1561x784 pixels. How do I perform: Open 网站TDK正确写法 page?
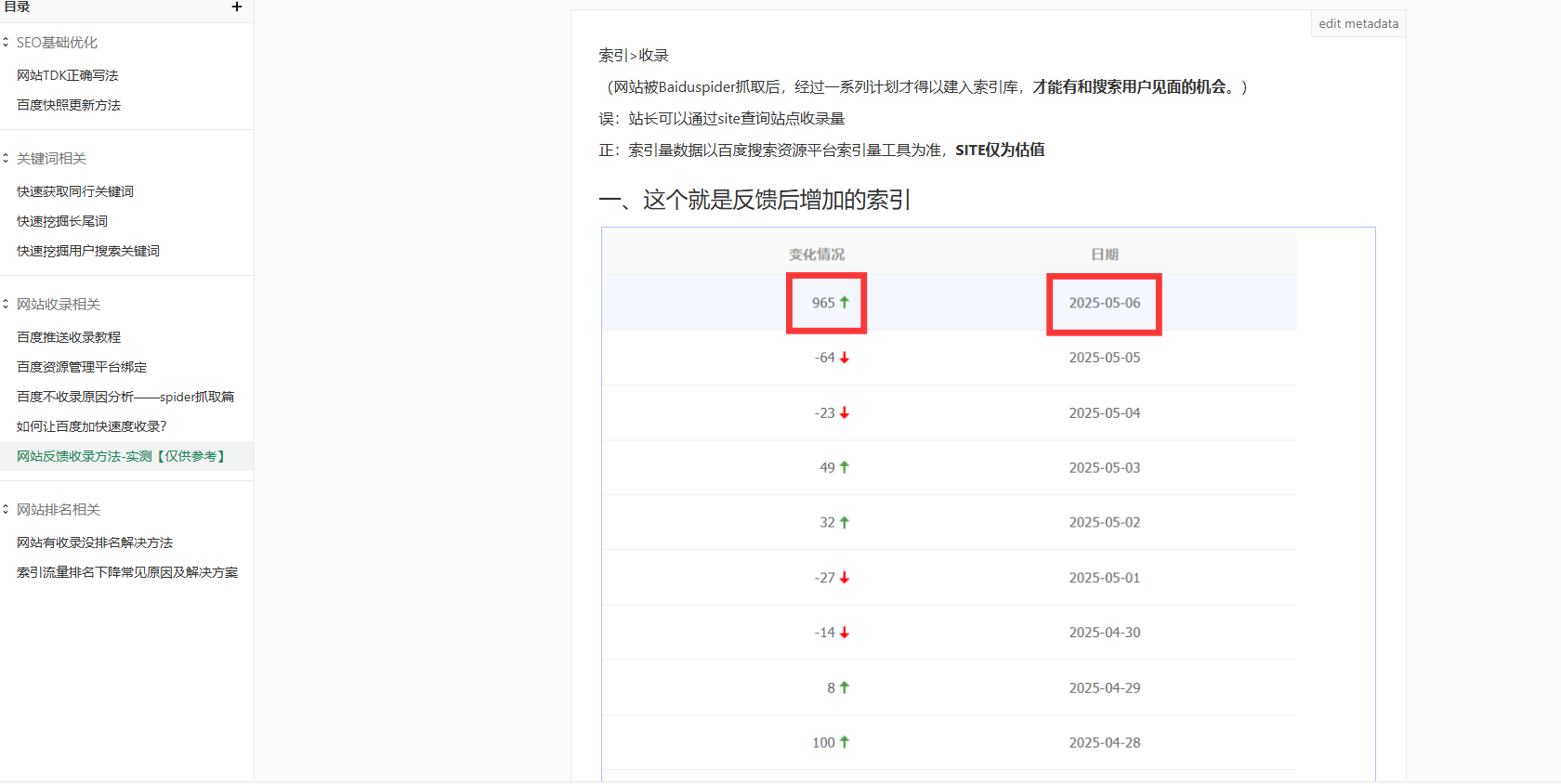(x=68, y=75)
